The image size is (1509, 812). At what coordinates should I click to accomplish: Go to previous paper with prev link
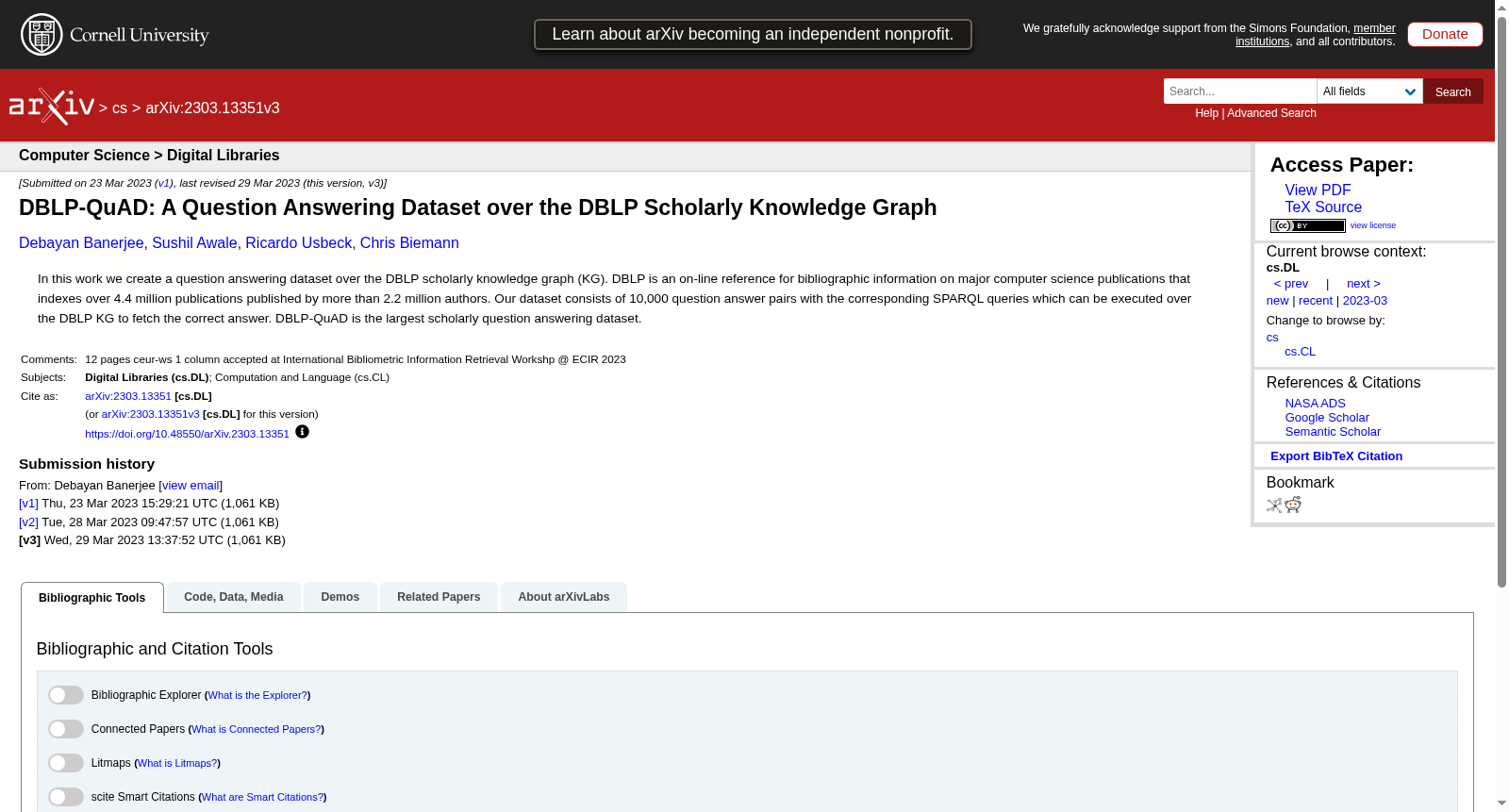[x=1291, y=284]
